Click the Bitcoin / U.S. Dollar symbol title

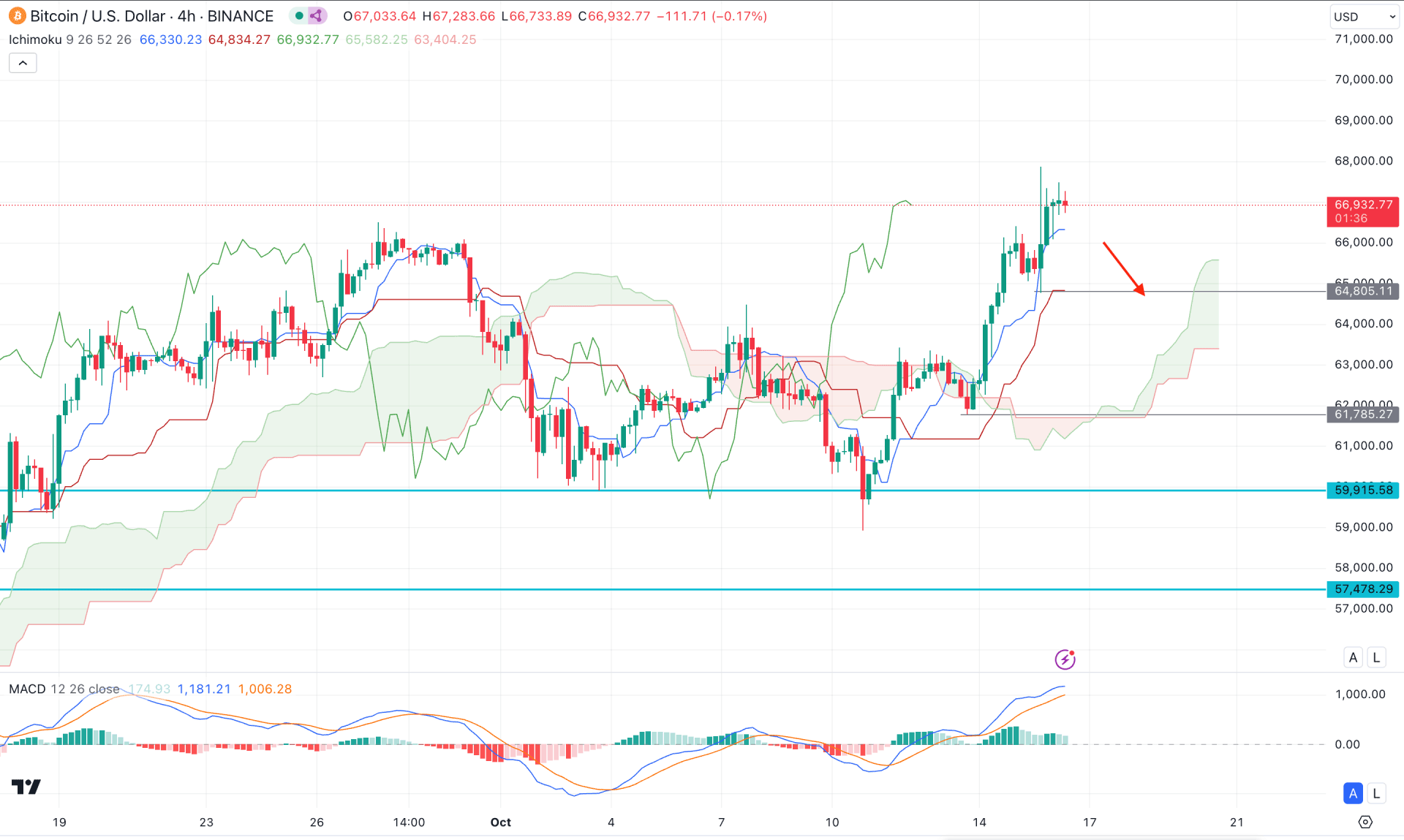tap(152, 15)
